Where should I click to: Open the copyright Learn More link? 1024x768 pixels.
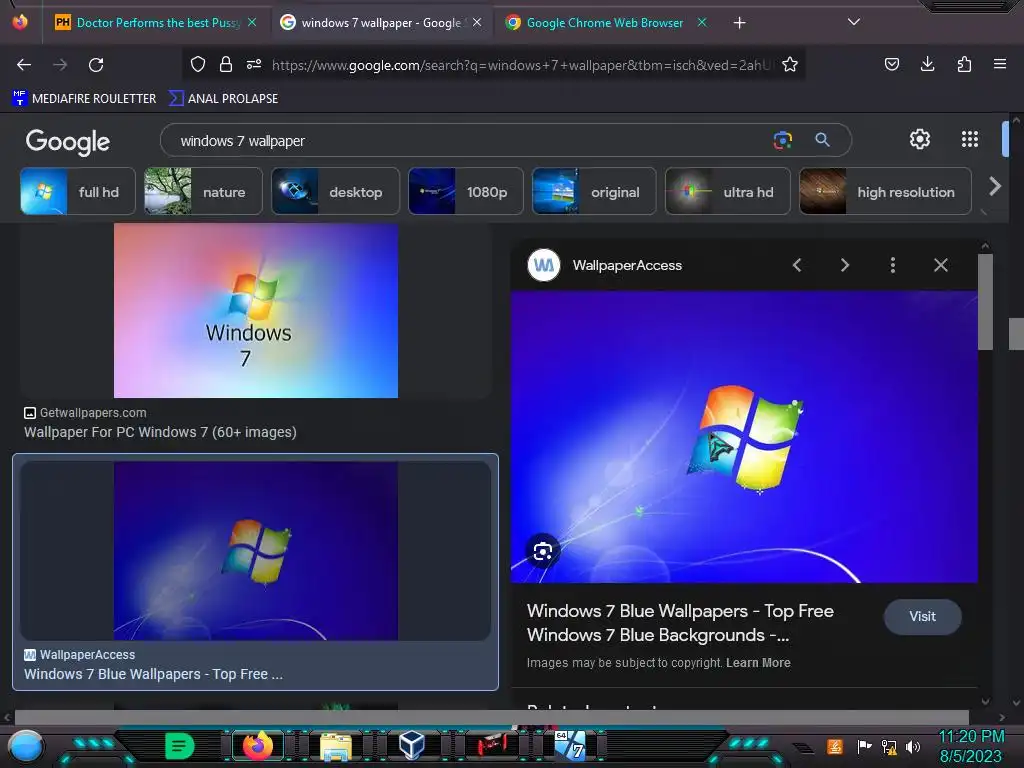click(x=758, y=663)
